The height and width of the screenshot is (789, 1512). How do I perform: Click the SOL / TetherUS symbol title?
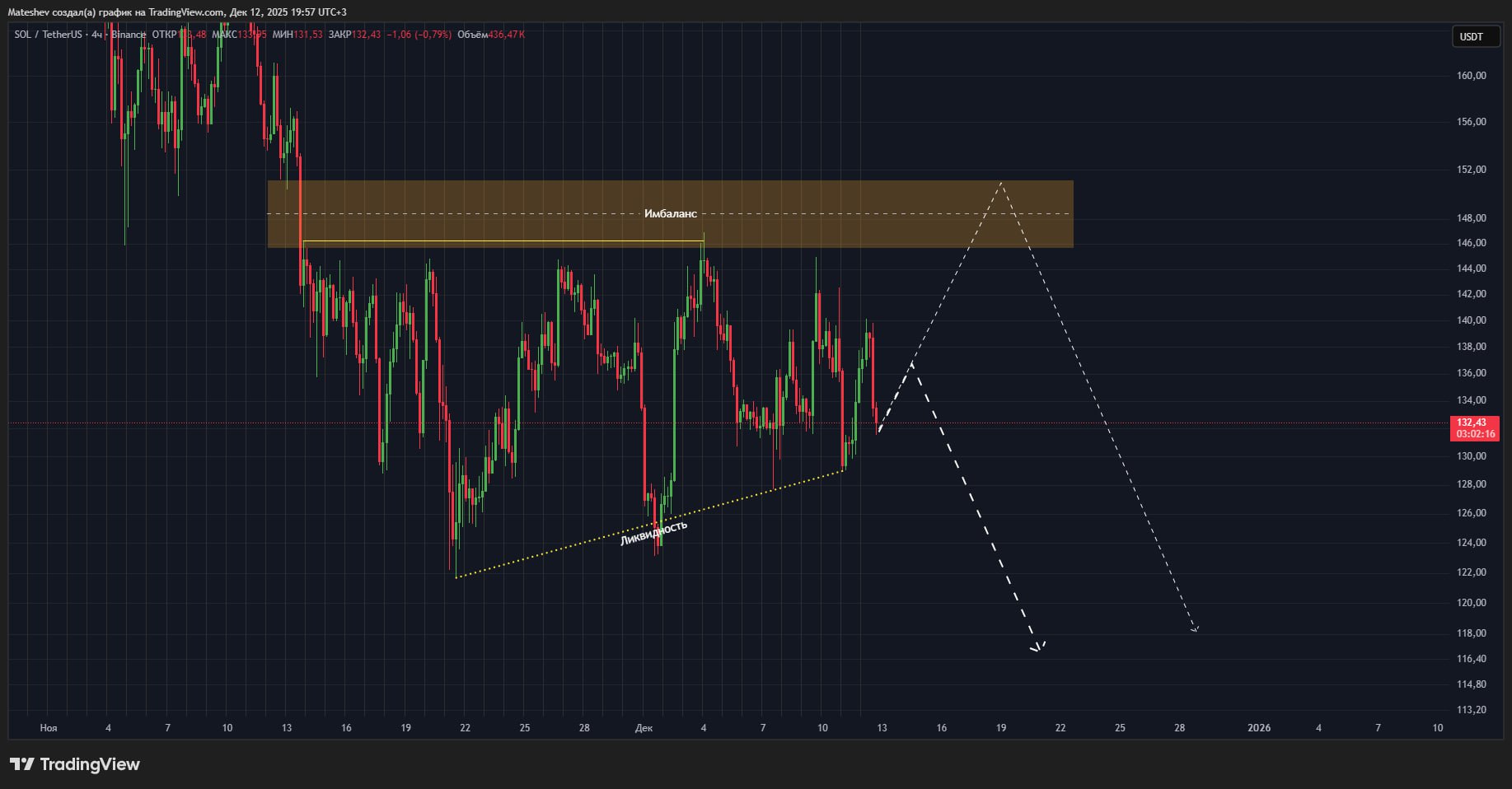pos(47,35)
